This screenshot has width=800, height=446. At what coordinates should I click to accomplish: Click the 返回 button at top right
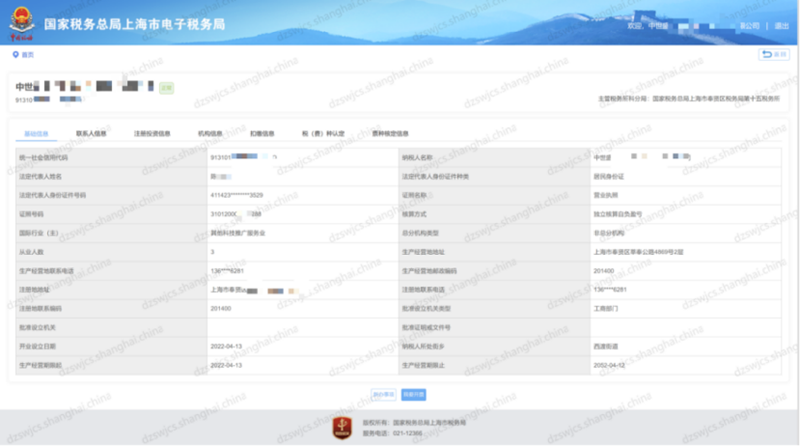773,54
